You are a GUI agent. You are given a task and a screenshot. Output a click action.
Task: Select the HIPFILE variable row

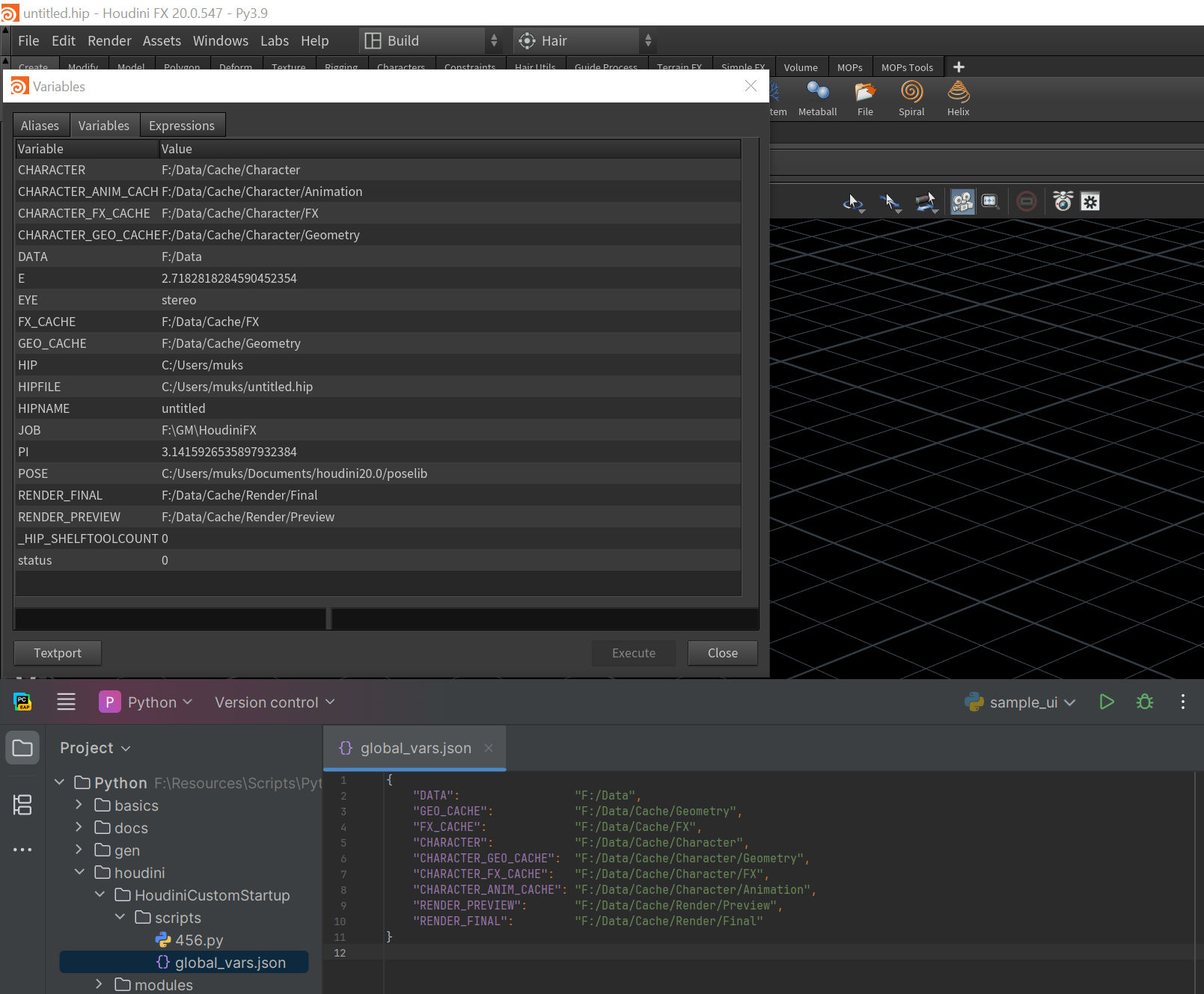378,387
